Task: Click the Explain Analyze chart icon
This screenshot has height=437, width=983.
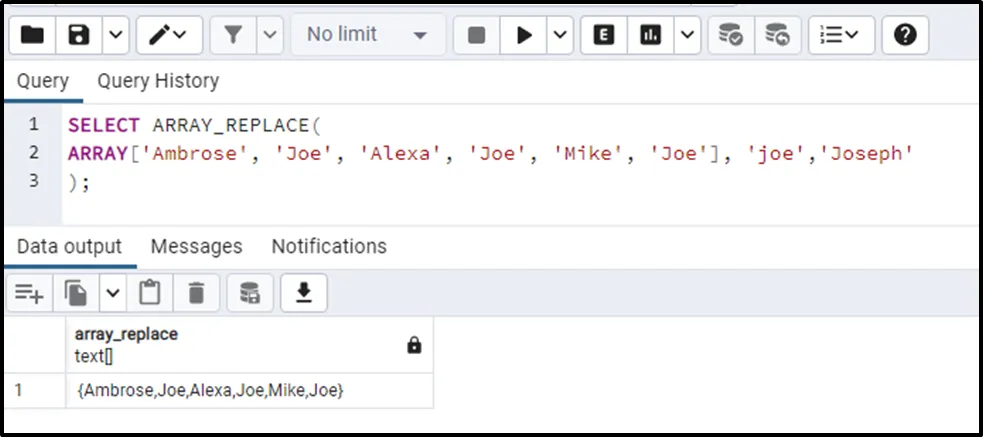Action: (651, 35)
